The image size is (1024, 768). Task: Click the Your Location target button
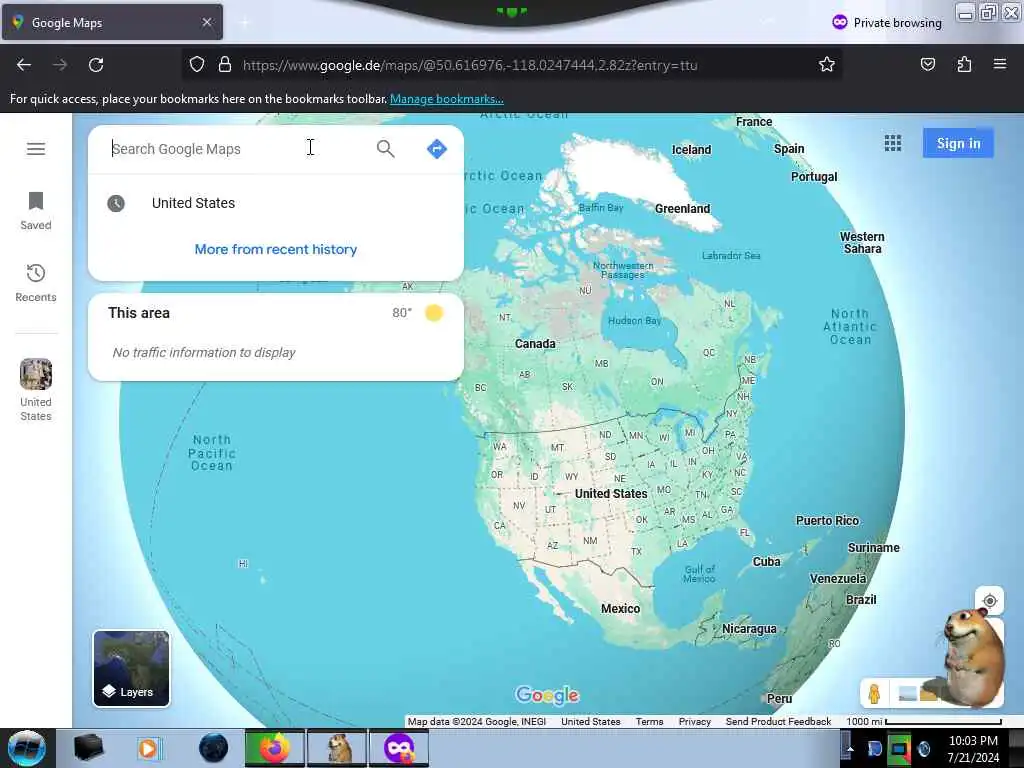989,601
